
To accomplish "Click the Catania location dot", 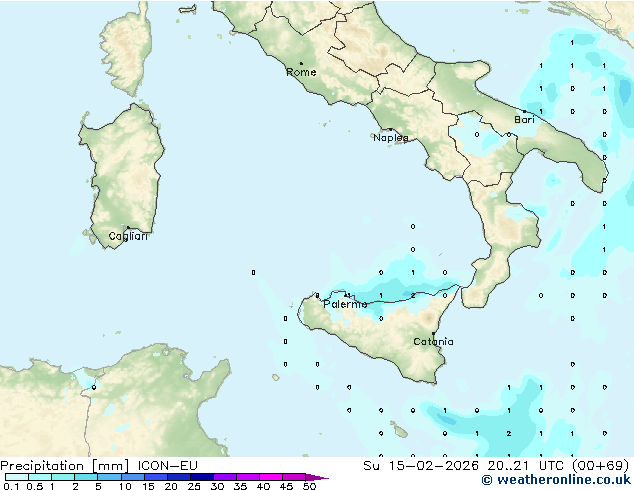I will tap(433, 334).
